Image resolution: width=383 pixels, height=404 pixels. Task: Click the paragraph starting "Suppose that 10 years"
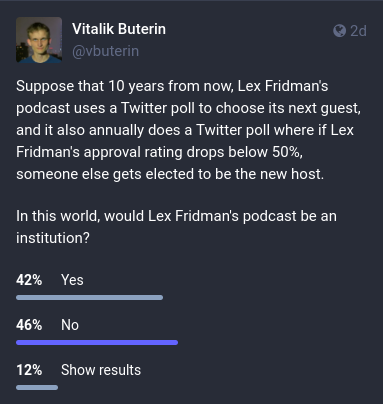[x=188, y=130]
